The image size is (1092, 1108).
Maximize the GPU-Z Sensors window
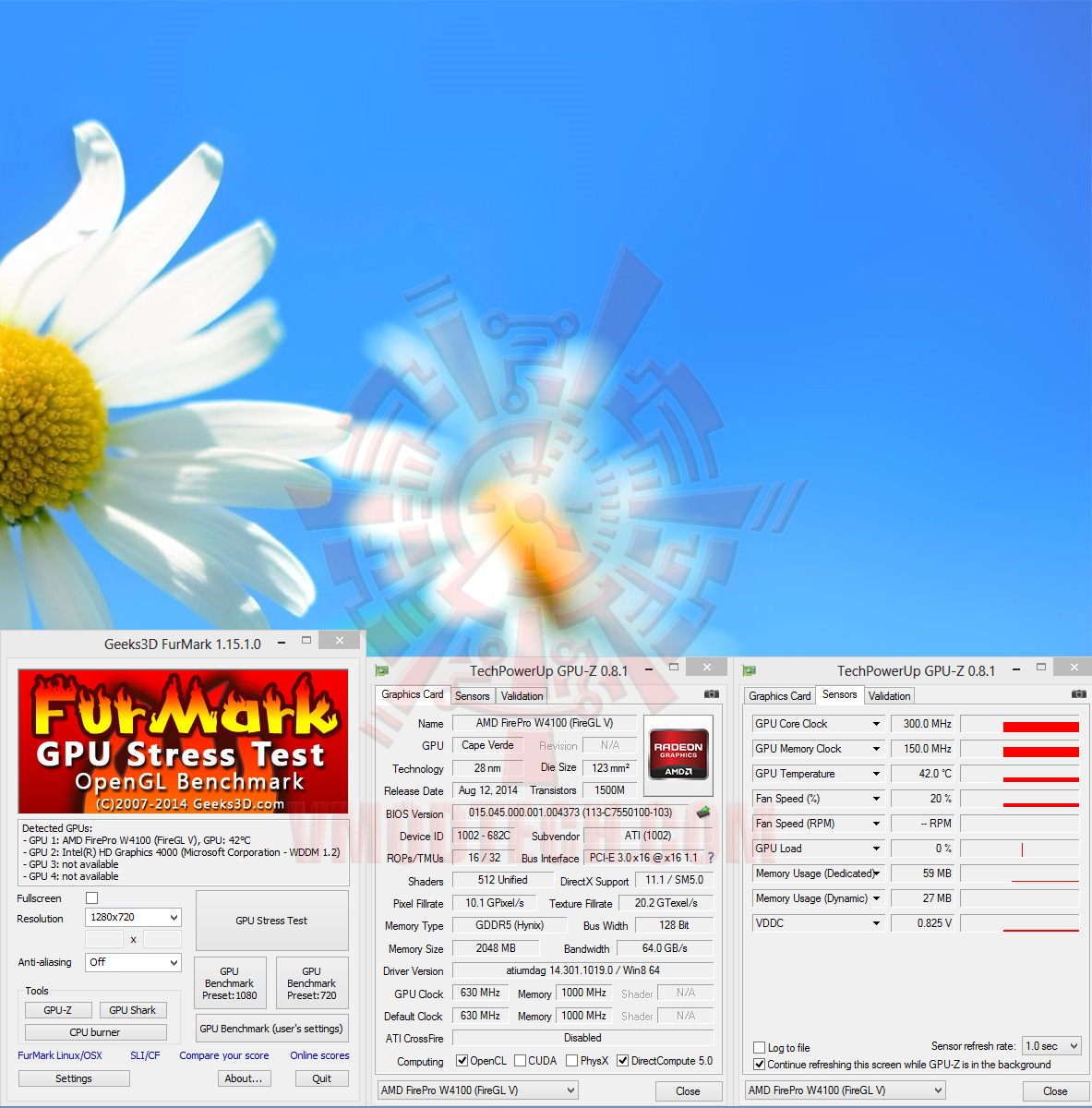pos(1041,667)
